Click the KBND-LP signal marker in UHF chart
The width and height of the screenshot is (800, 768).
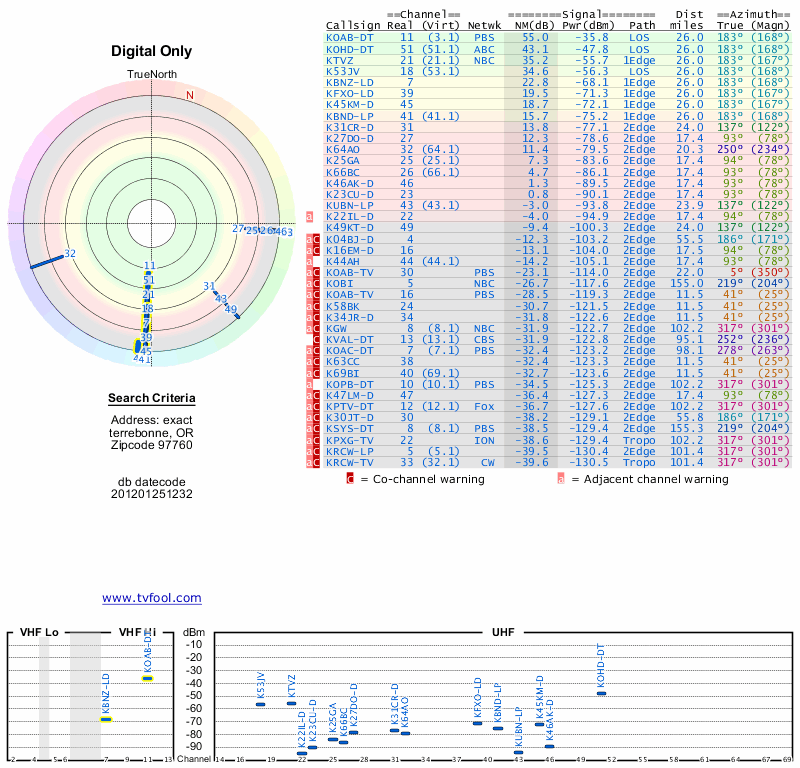click(x=498, y=729)
